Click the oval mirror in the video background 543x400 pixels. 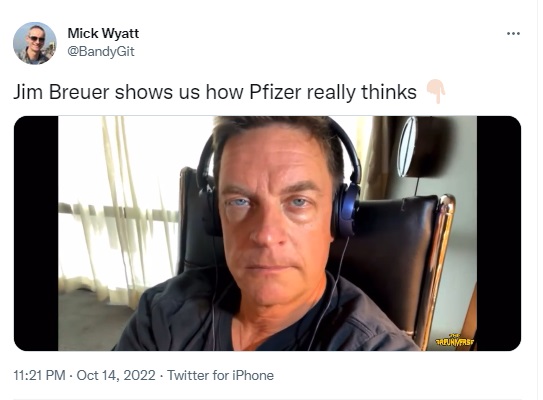coord(407,147)
